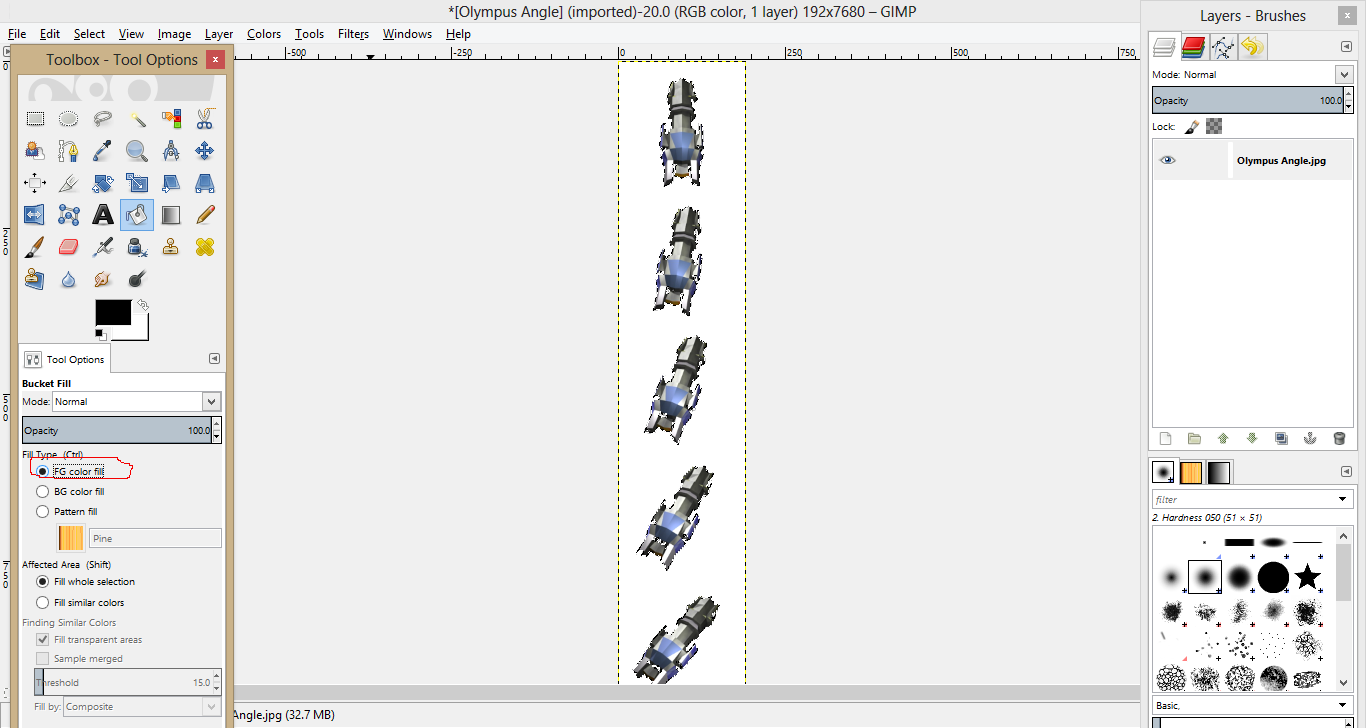Select the Eraser tool
This screenshot has width=1366, height=728.
(69, 247)
